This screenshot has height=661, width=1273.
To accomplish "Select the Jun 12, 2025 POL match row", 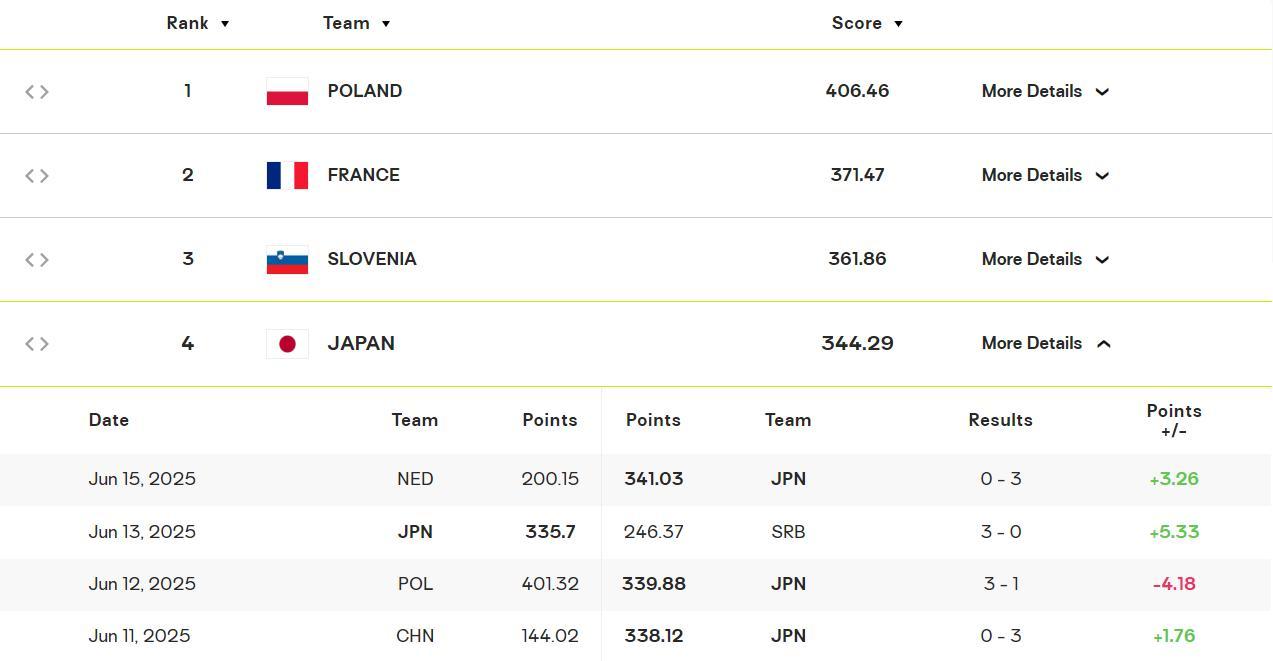I will click(636, 584).
